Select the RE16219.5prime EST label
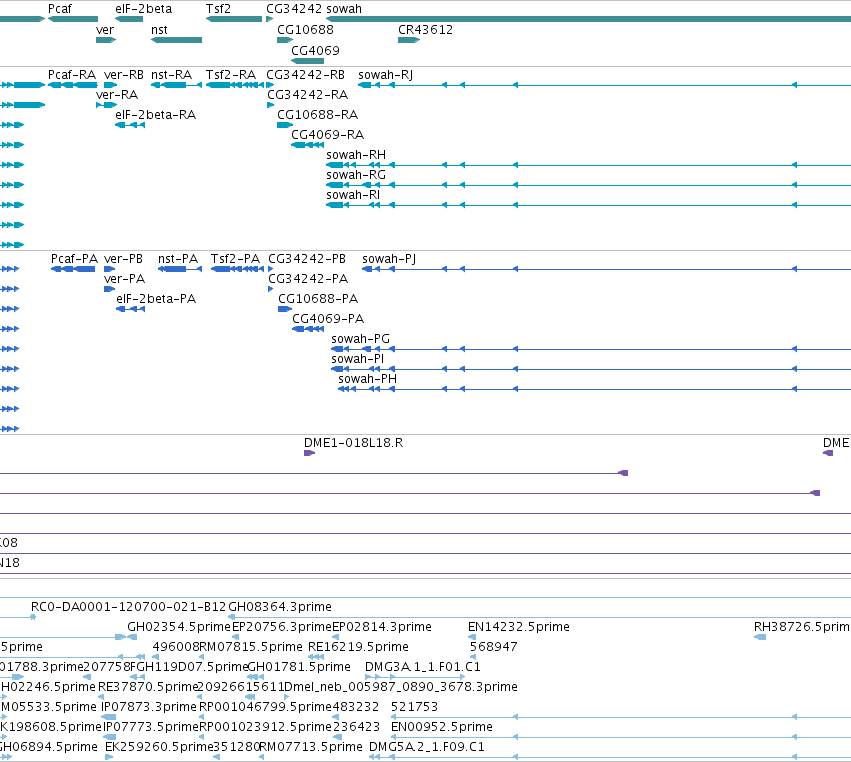This screenshot has height=762, width=851. [x=358, y=647]
